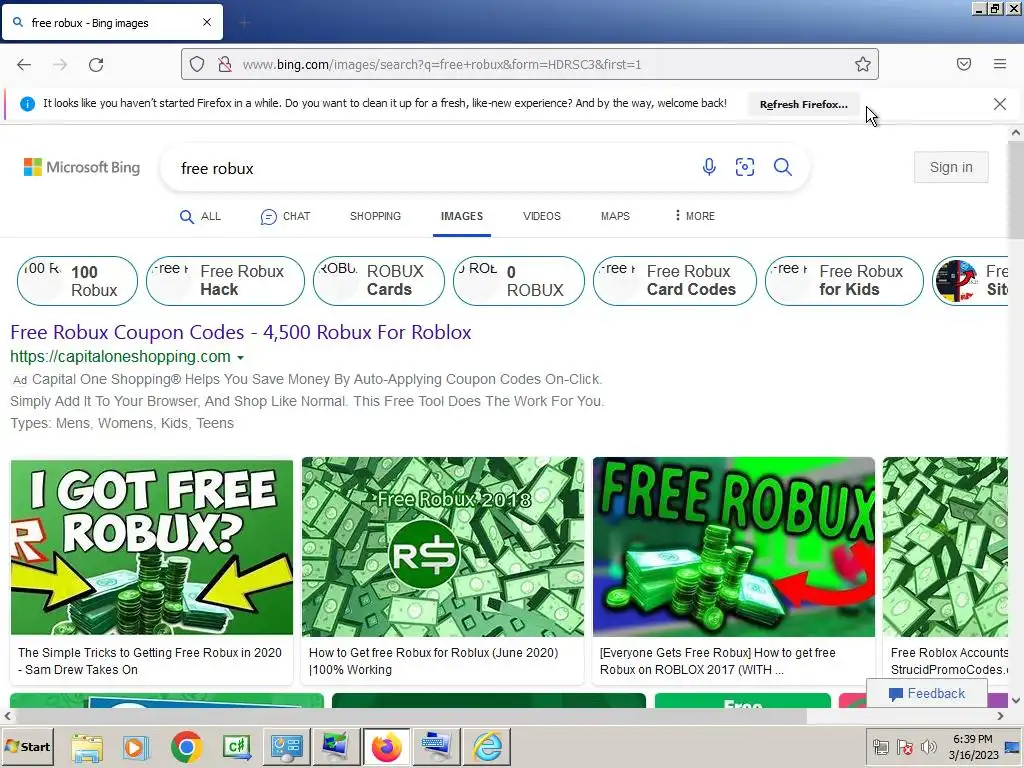Screen dimensions: 1024x768
Task: Open the tracking protection shield icon
Action: tap(197, 64)
